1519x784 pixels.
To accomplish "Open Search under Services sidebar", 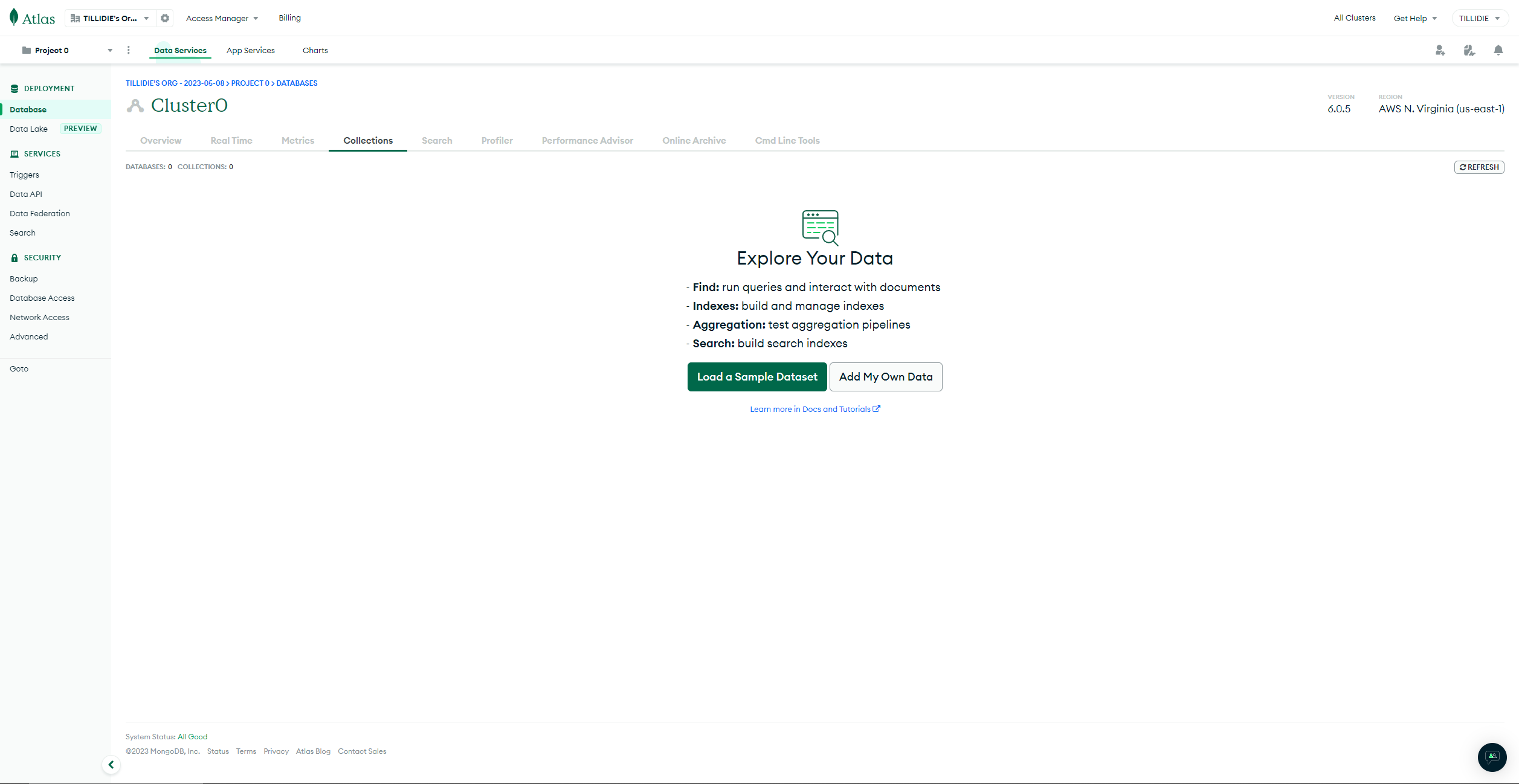I will click(22, 233).
